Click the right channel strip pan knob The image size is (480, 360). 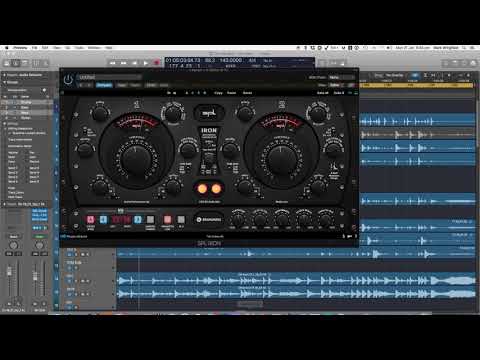point(39,245)
